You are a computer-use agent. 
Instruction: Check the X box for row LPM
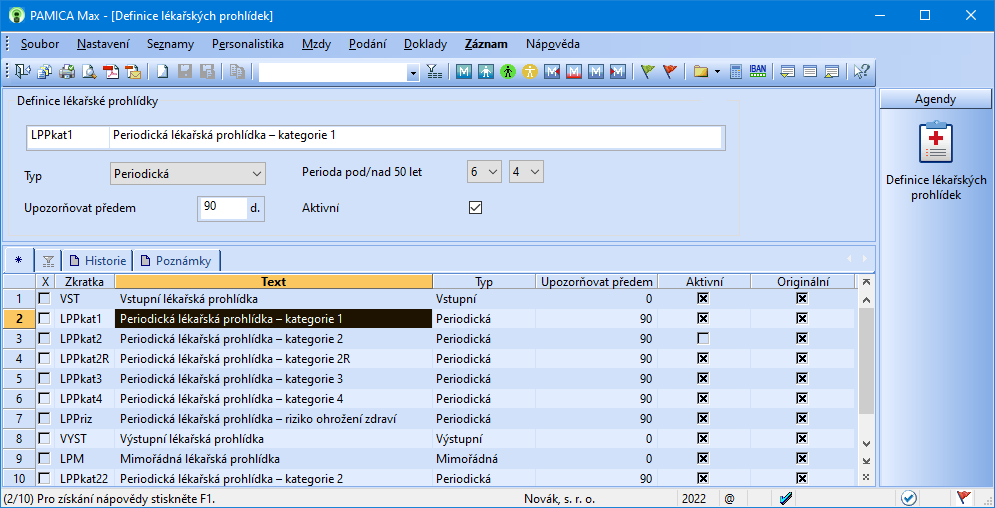pos(44,459)
